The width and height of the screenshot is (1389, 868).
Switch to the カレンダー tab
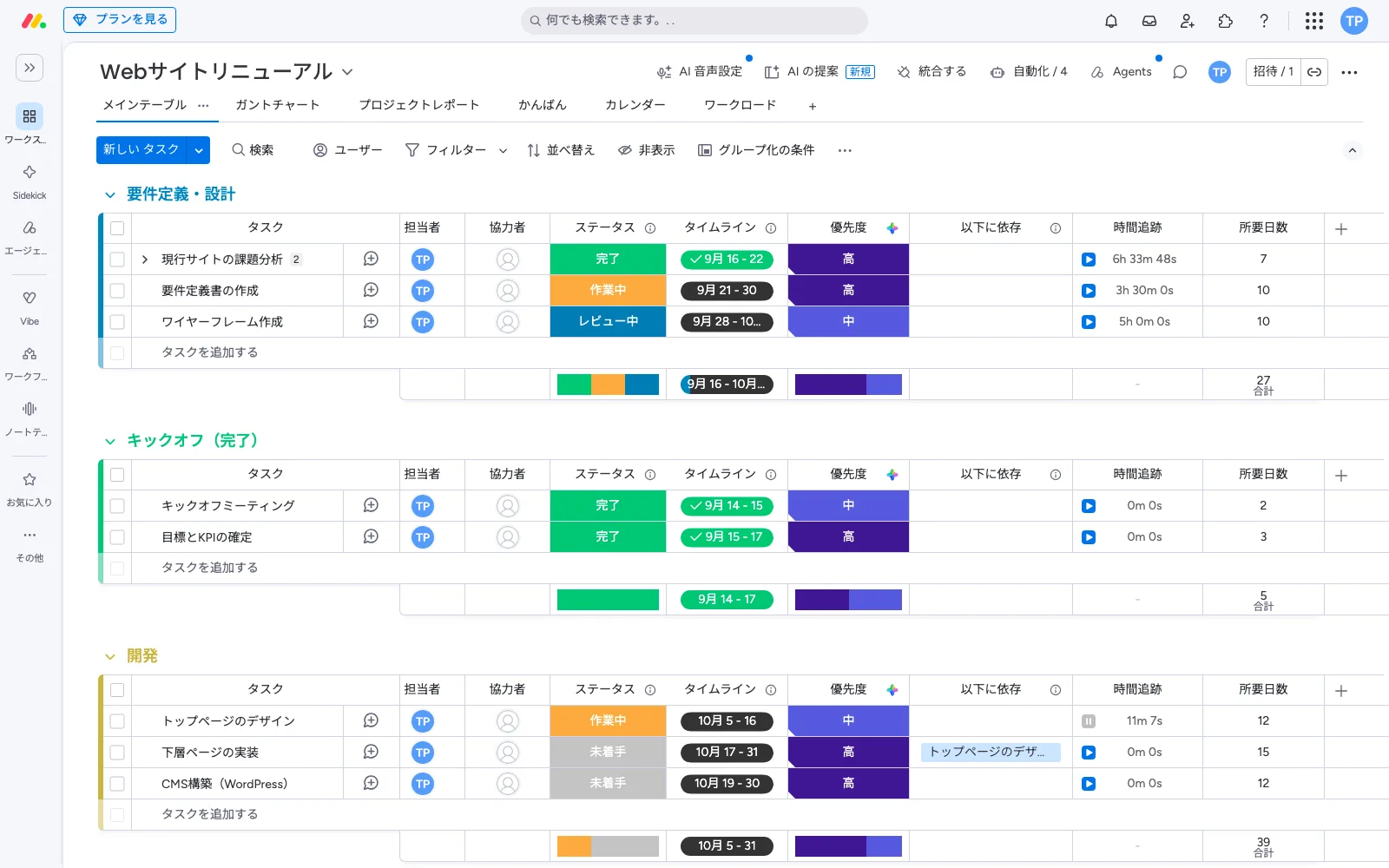[x=635, y=105]
